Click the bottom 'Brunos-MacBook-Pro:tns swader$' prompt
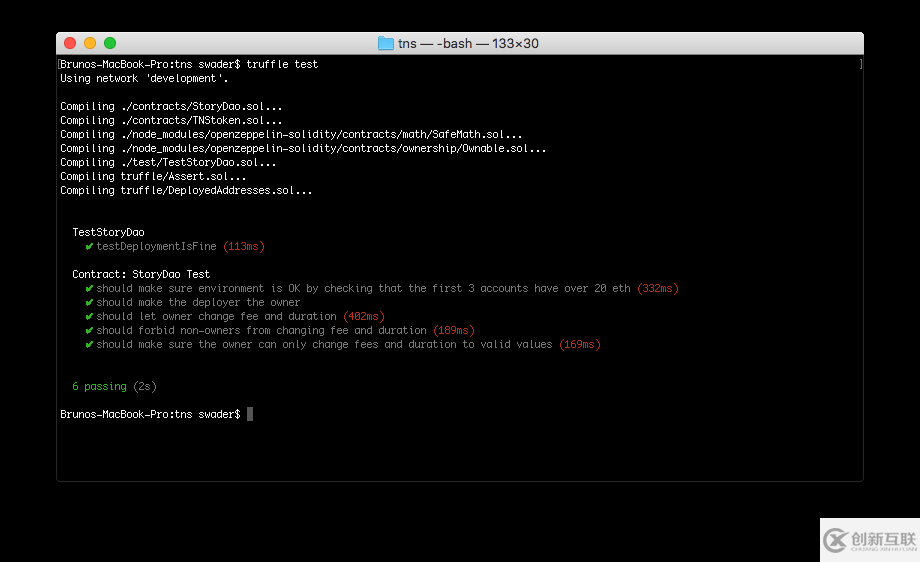920x562 pixels. (x=150, y=415)
